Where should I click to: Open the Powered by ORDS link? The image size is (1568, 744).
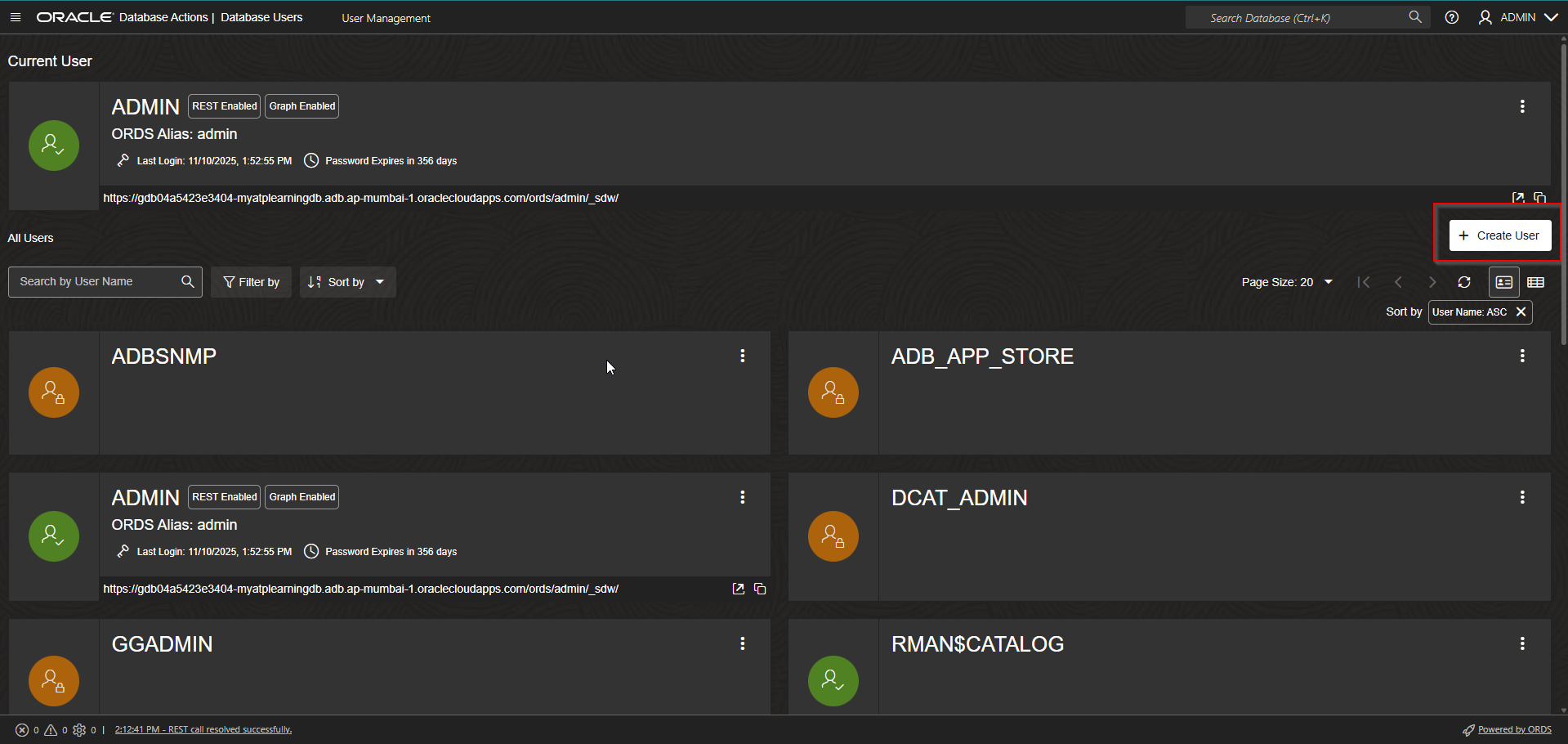click(1514, 729)
